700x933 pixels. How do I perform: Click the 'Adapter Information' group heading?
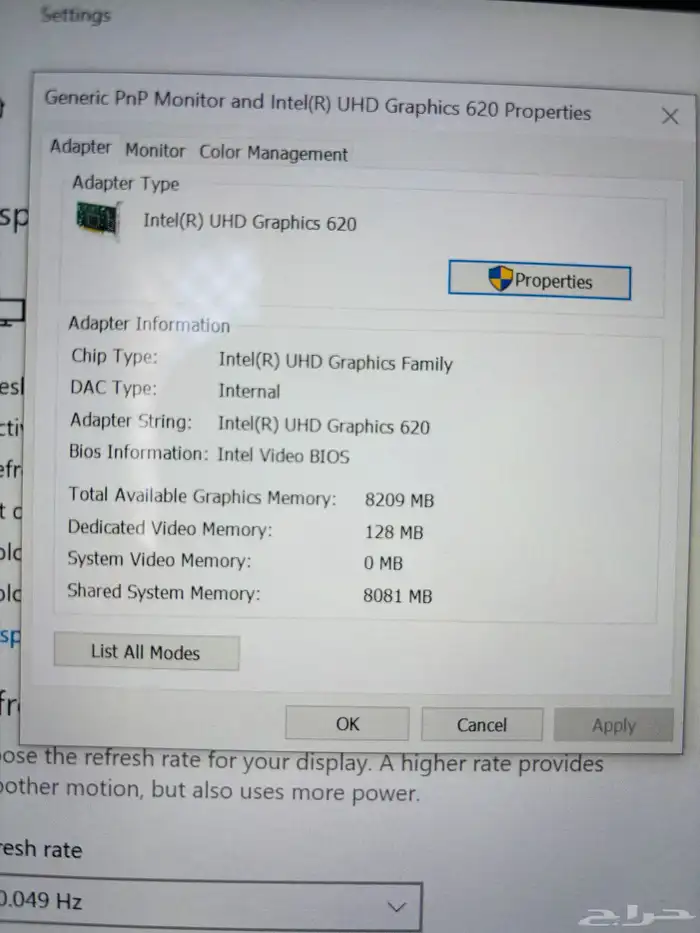[x=149, y=324]
